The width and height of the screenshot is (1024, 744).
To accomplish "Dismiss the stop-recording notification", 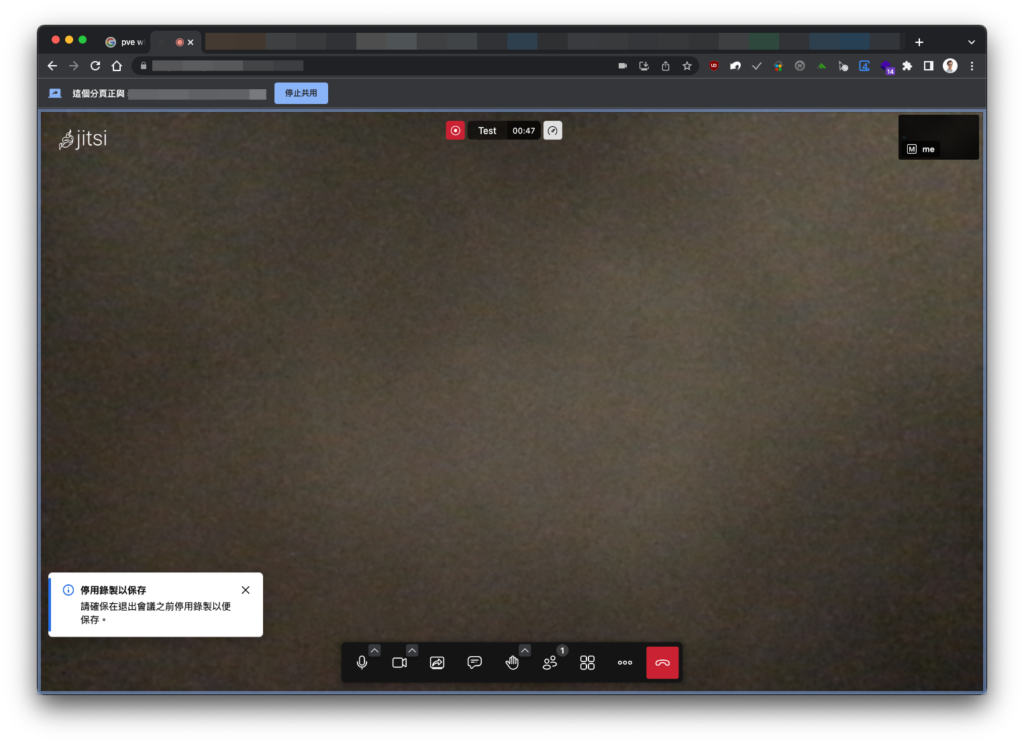I will (x=246, y=590).
